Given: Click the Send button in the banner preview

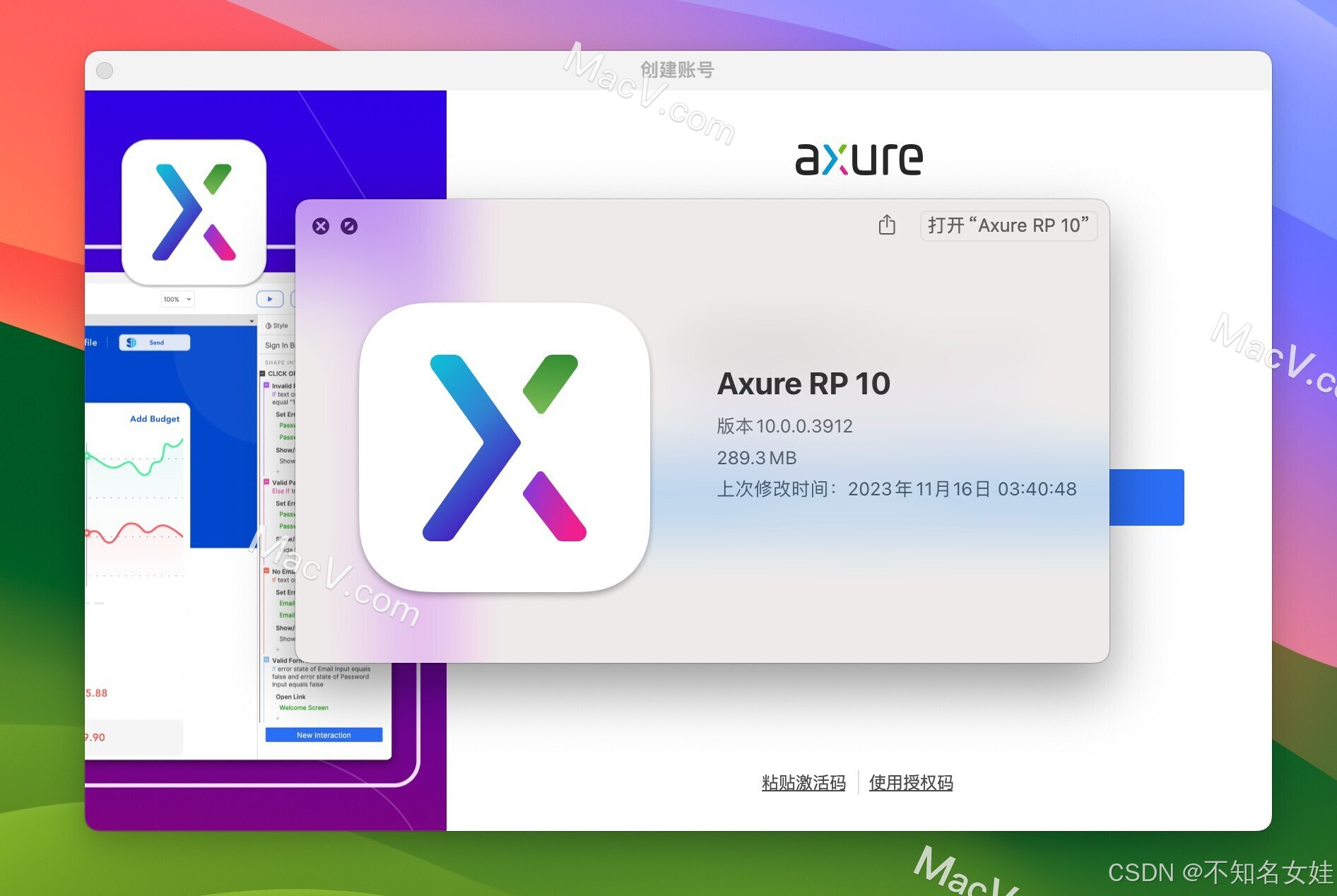Looking at the screenshot, I should click(x=155, y=343).
